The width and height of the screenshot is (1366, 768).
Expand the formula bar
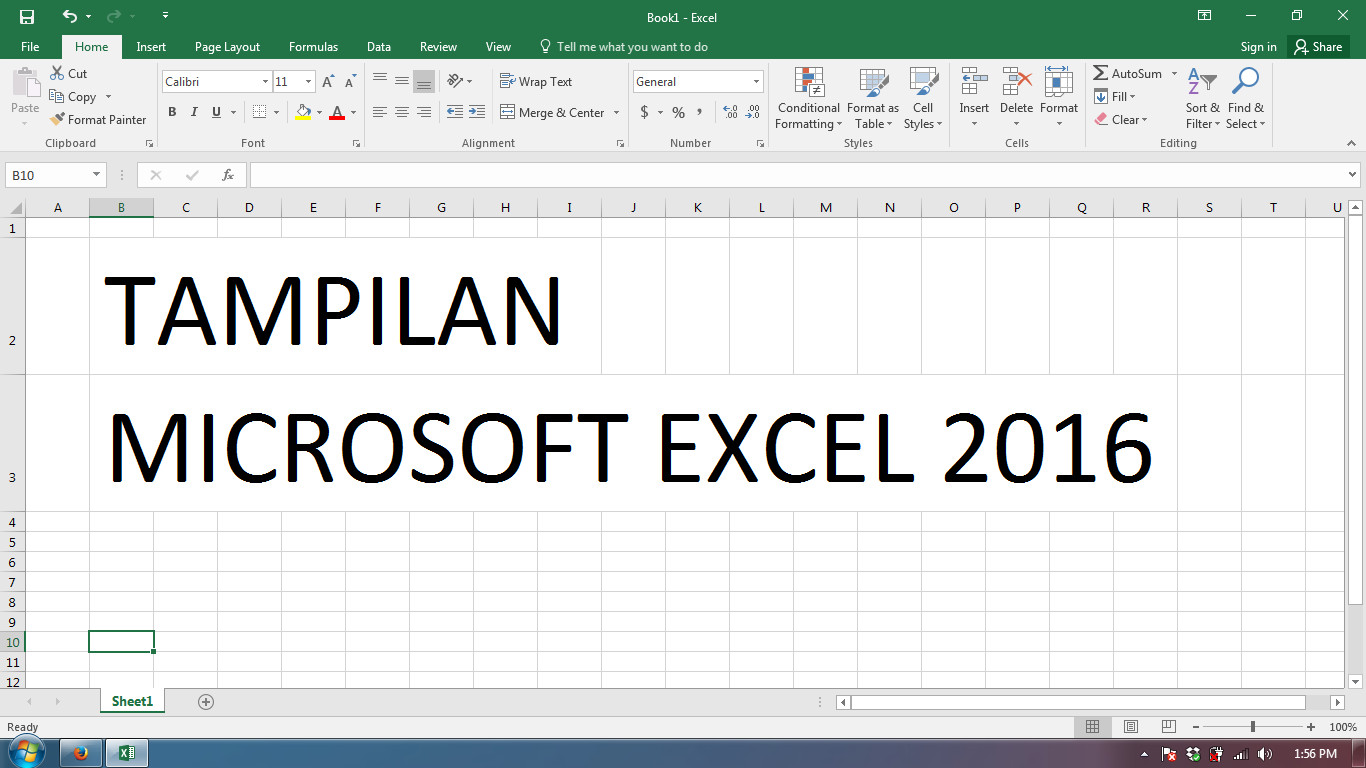tap(1353, 175)
